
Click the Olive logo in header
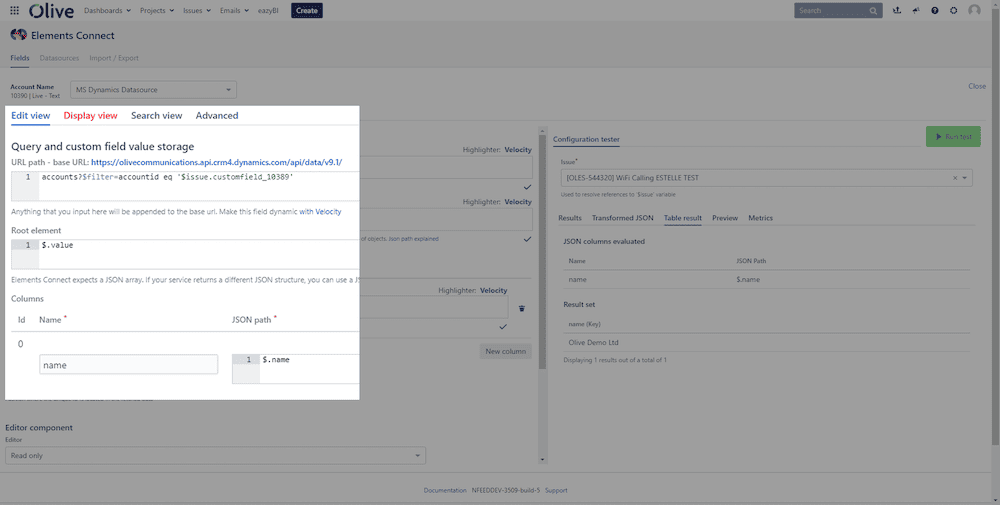52,11
